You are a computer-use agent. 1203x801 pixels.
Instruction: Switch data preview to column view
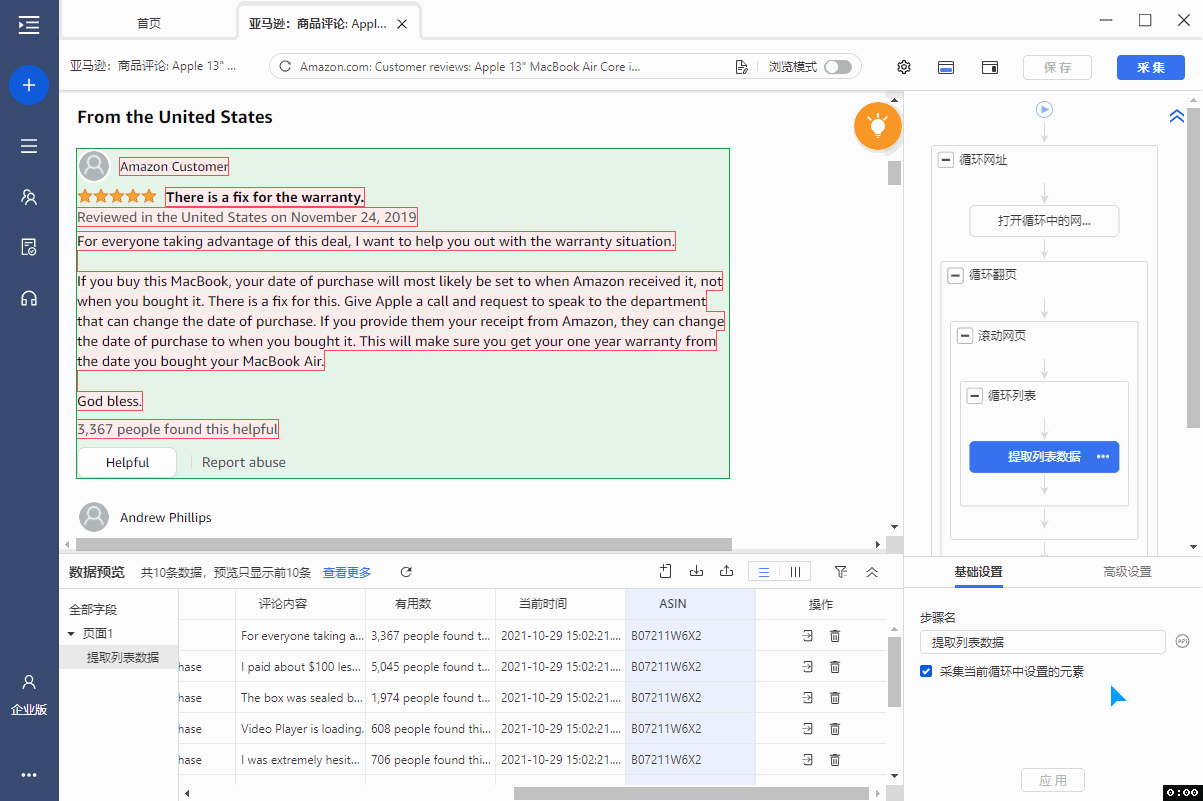click(x=795, y=572)
